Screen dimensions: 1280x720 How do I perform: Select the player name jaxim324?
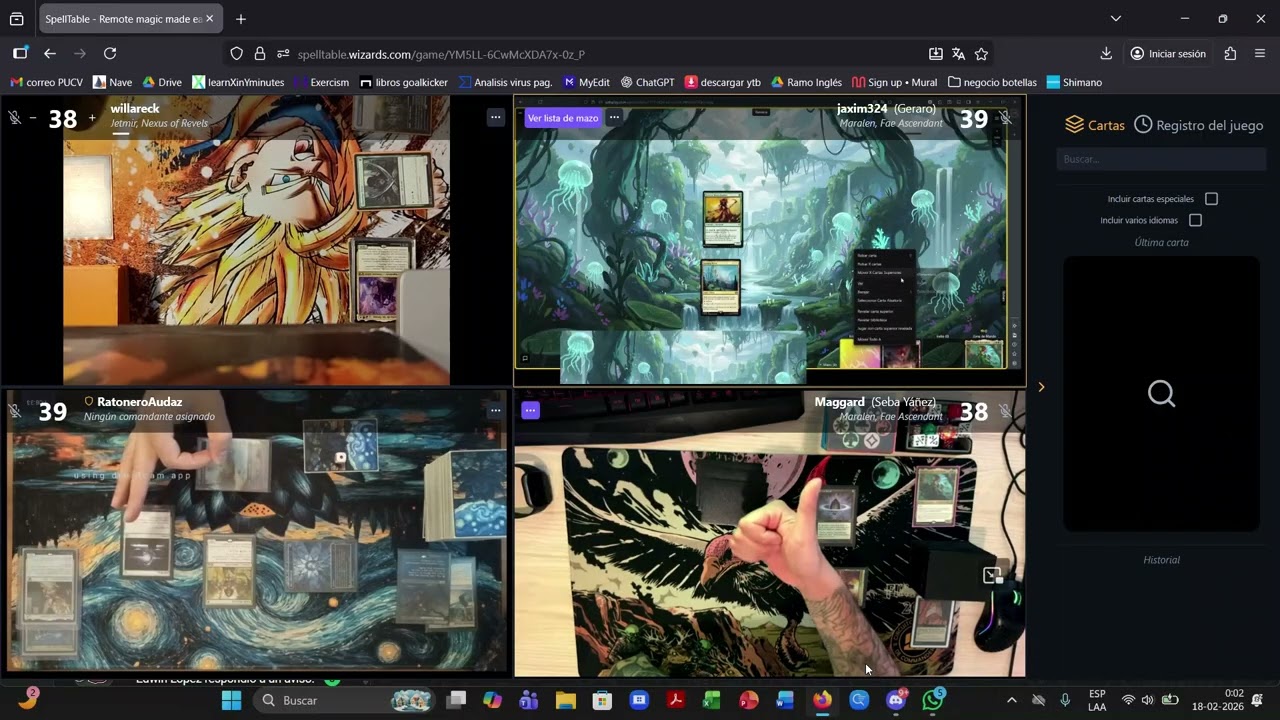(862, 108)
